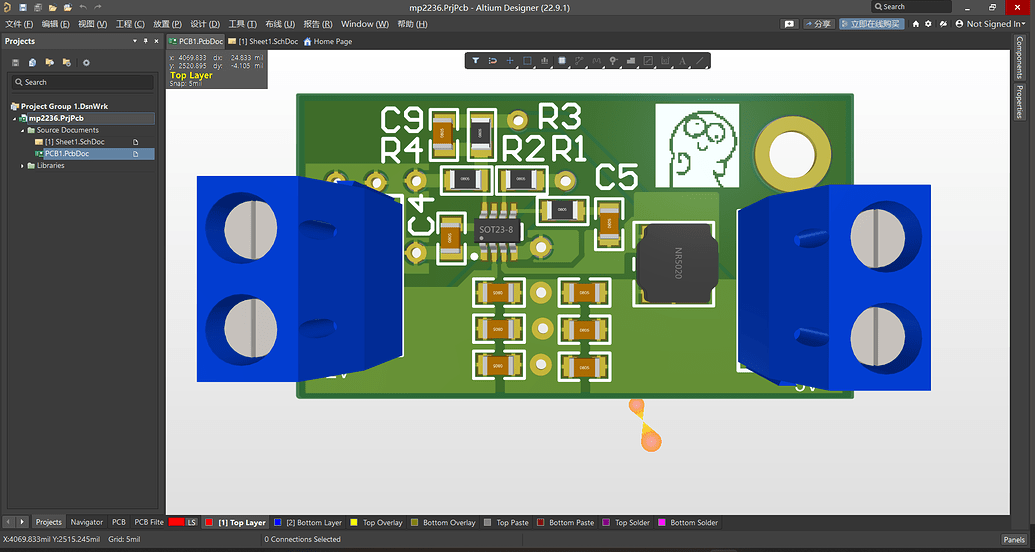Expand the Libraries folder
The image size is (1035, 552).
click(23, 166)
